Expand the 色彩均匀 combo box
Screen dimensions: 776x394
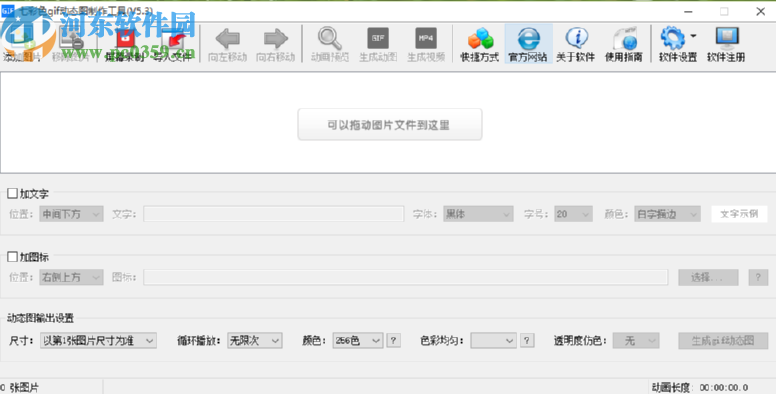pyautogui.click(x=493, y=341)
